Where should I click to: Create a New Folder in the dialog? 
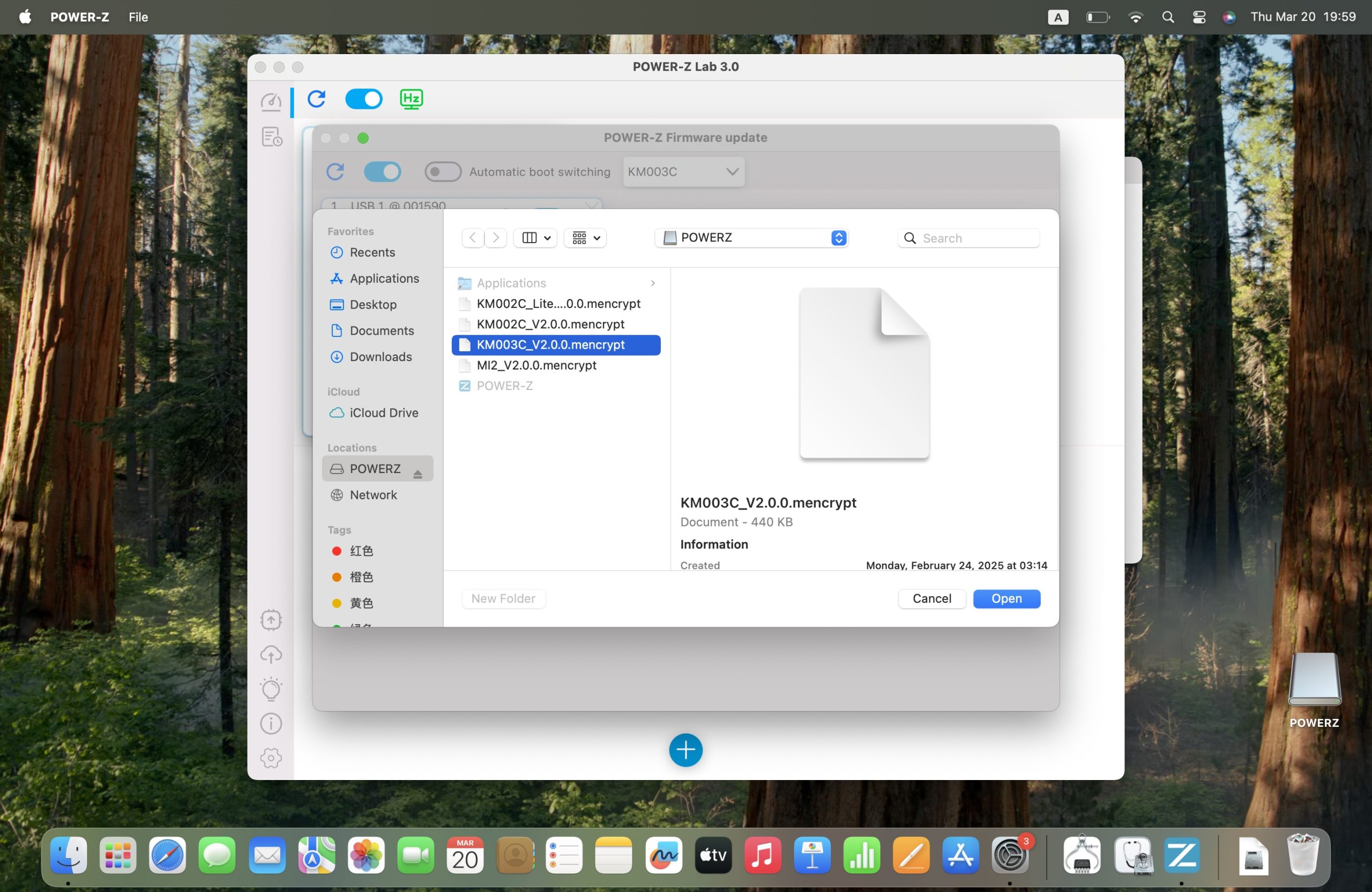(x=503, y=598)
